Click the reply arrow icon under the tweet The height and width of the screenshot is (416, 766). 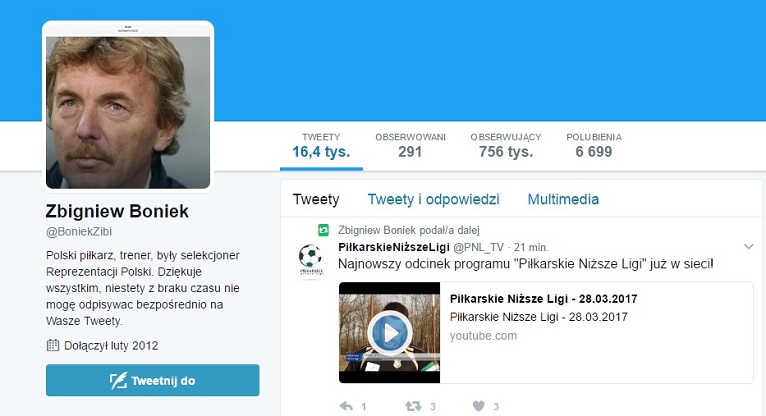[346, 406]
